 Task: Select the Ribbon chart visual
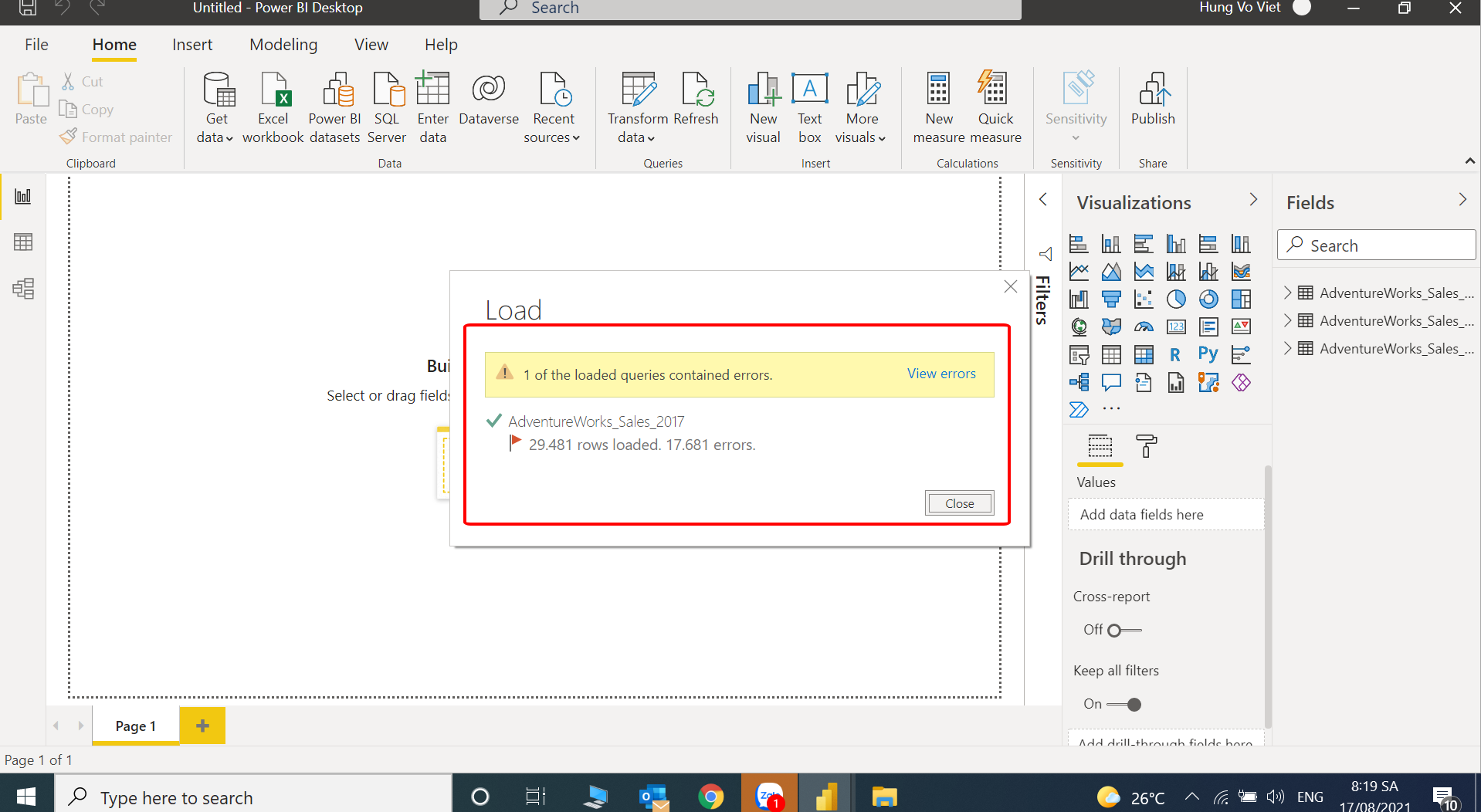[1241, 272]
